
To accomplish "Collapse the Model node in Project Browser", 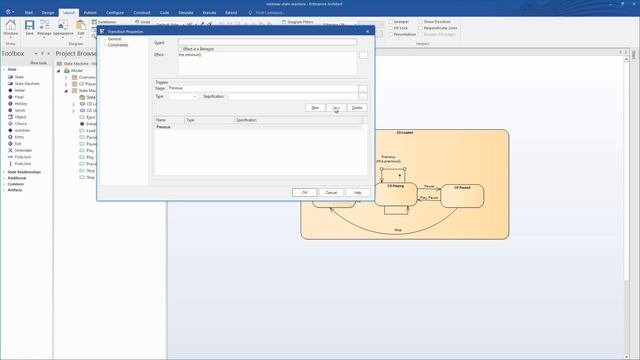I will [x=59, y=71].
